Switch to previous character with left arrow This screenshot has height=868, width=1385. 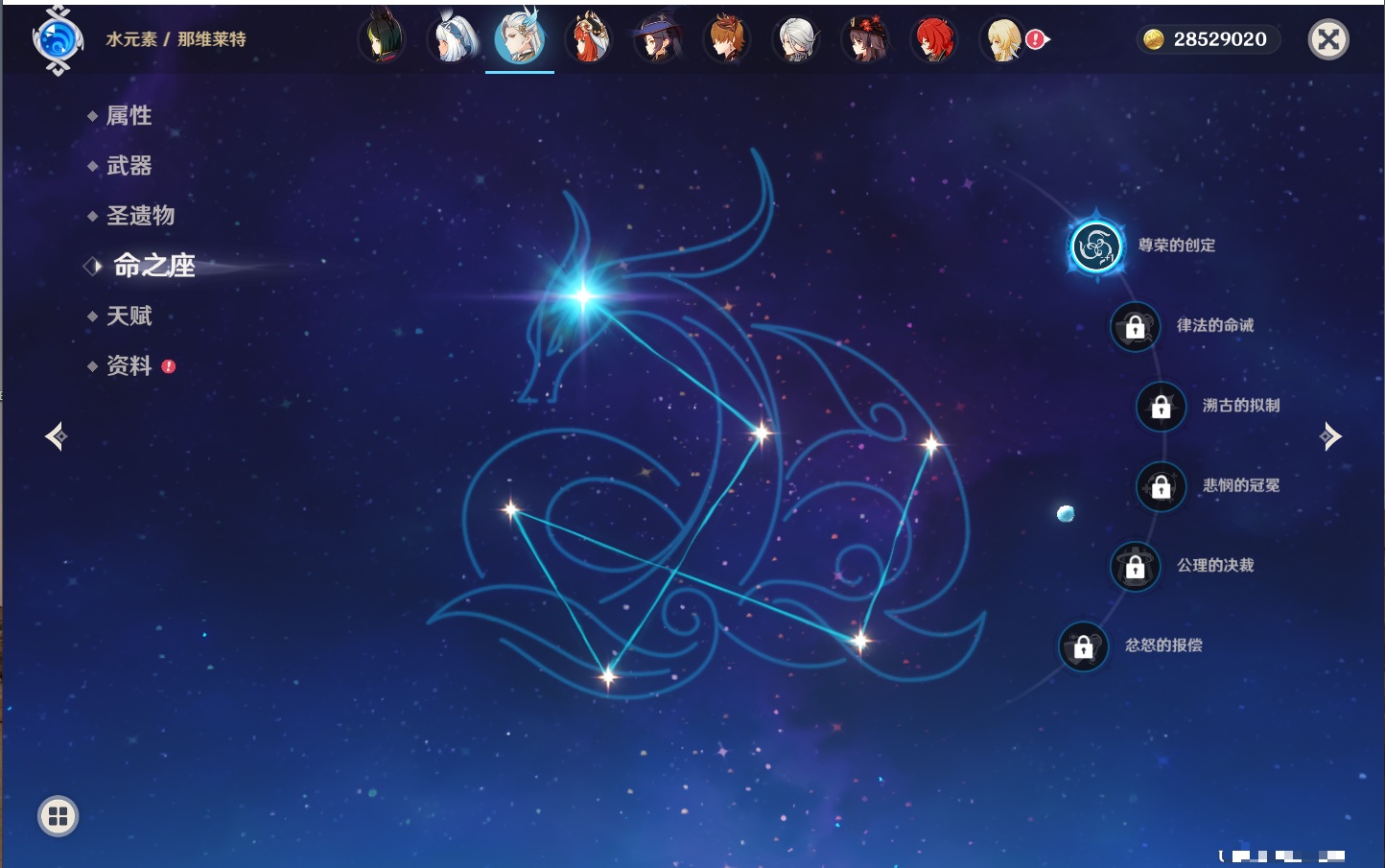[56, 436]
